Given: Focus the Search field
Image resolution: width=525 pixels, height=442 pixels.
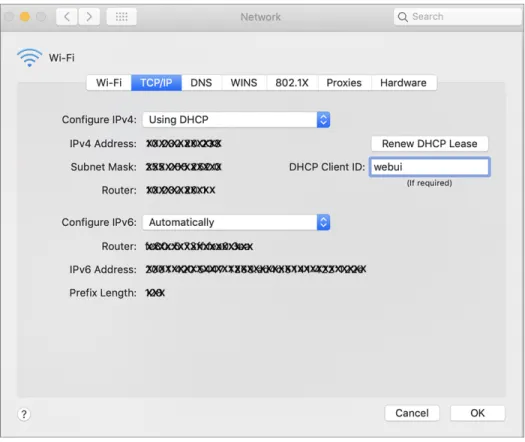Looking at the screenshot, I should [x=459, y=16].
